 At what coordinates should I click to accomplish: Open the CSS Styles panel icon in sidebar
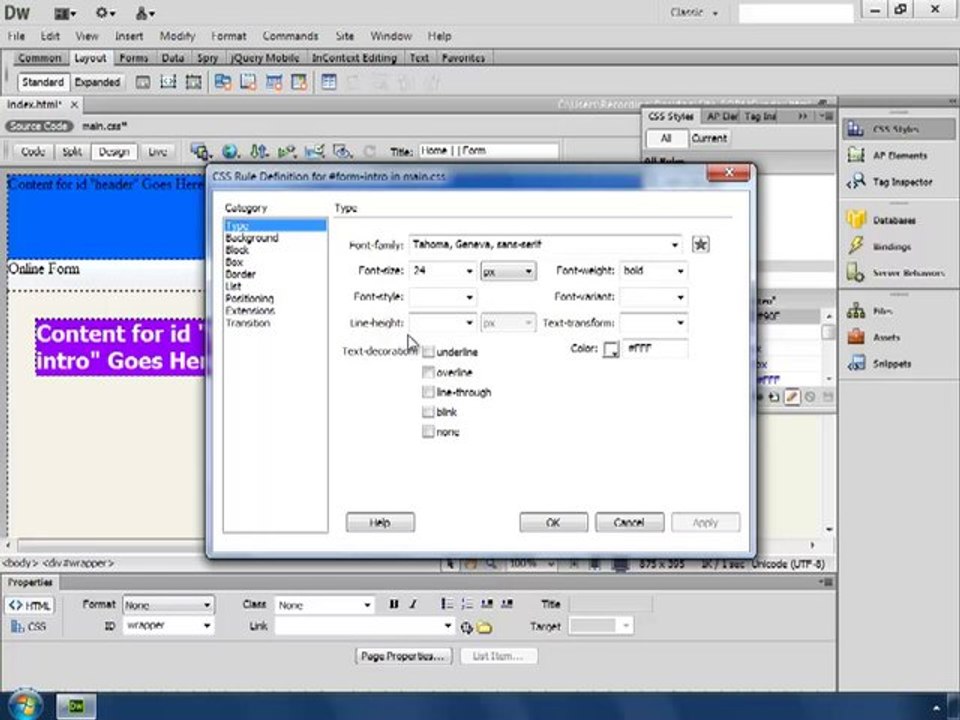pyautogui.click(x=855, y=129)
